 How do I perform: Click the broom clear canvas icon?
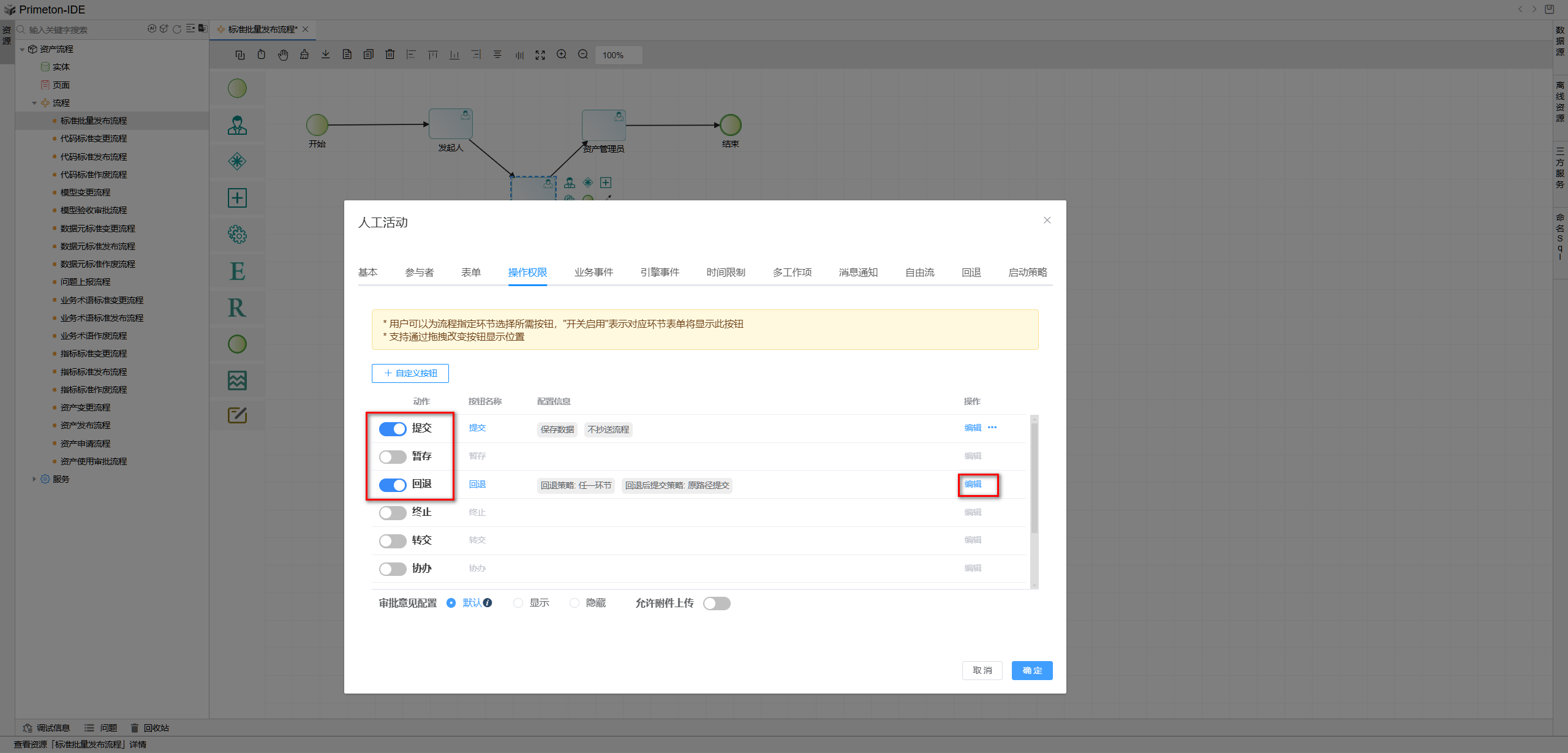pyautogui.click(x=304, y=55)
